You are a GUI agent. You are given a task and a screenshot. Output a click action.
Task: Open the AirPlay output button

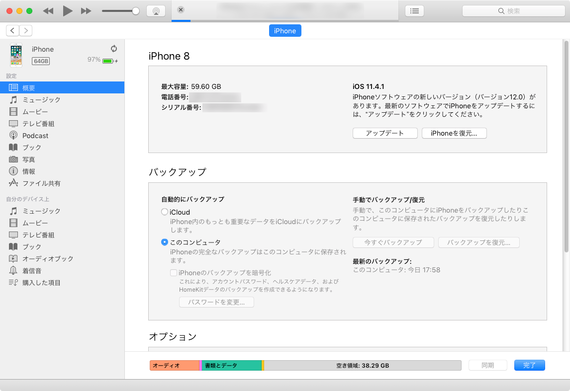coord(156,11)
